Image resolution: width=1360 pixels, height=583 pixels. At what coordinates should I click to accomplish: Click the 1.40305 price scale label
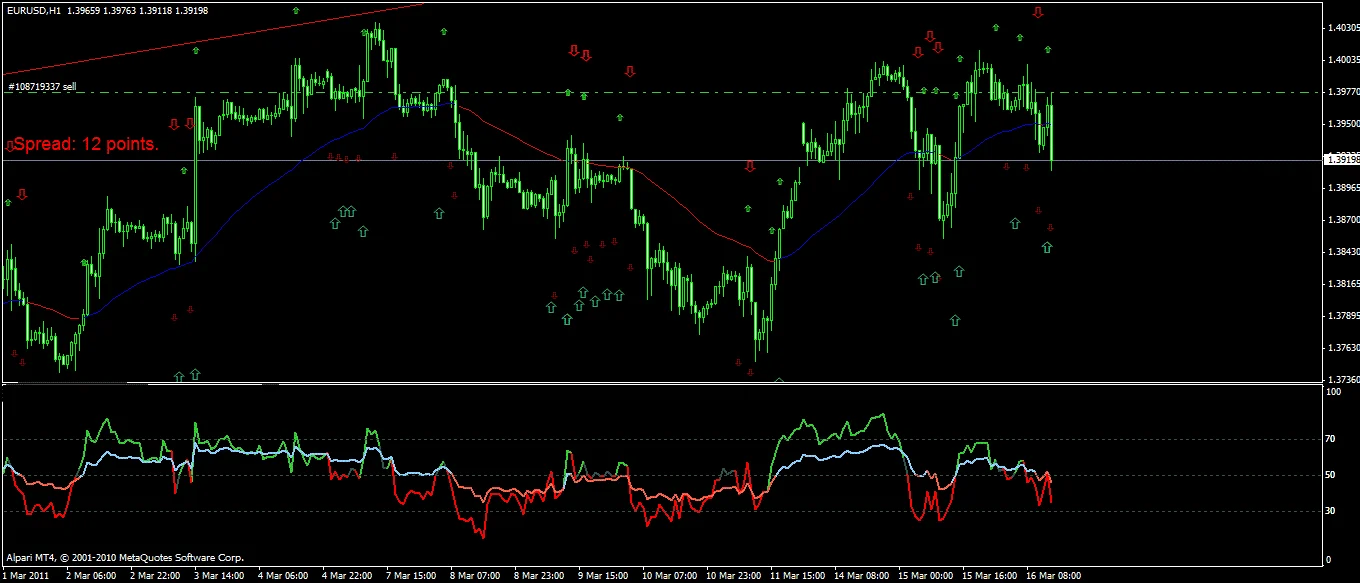coord(1343,28)
